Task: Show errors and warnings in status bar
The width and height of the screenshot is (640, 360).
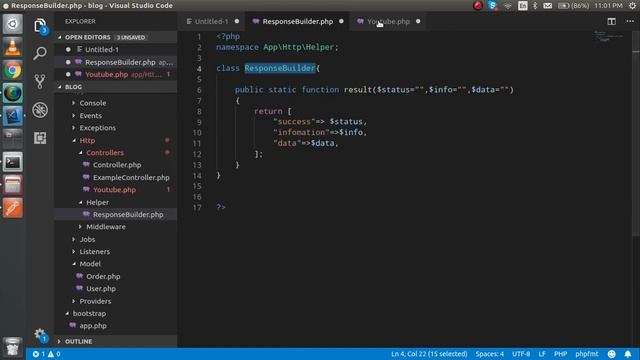Action: coord(46,354)
